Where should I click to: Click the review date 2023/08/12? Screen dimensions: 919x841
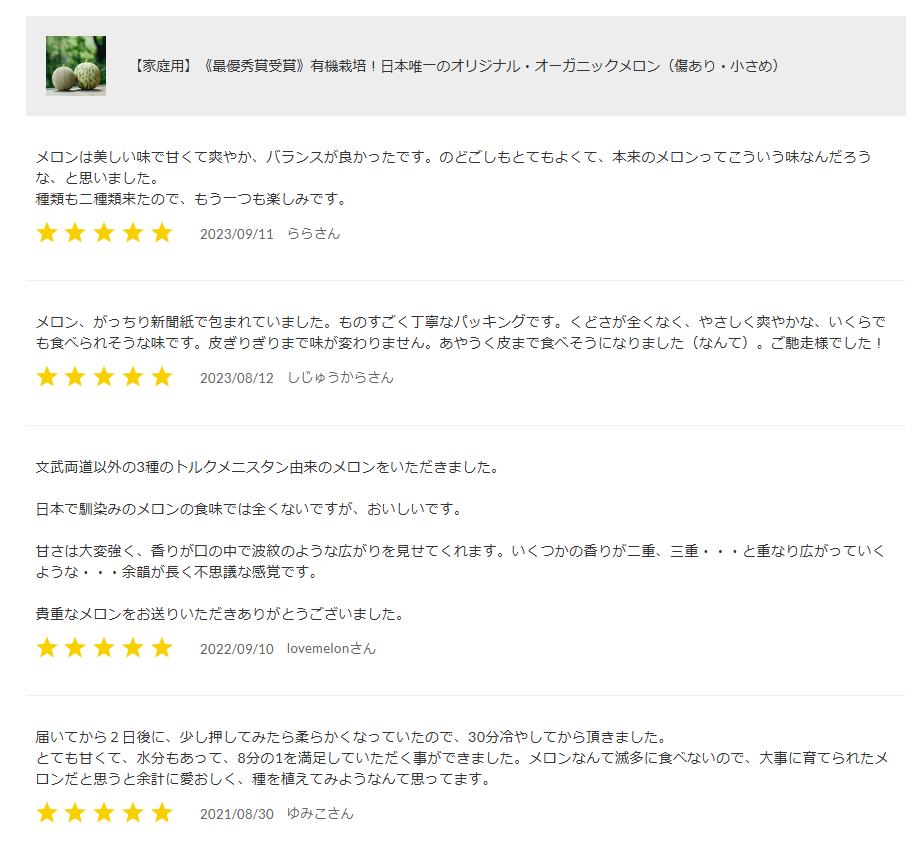click(x=236, y=378)
